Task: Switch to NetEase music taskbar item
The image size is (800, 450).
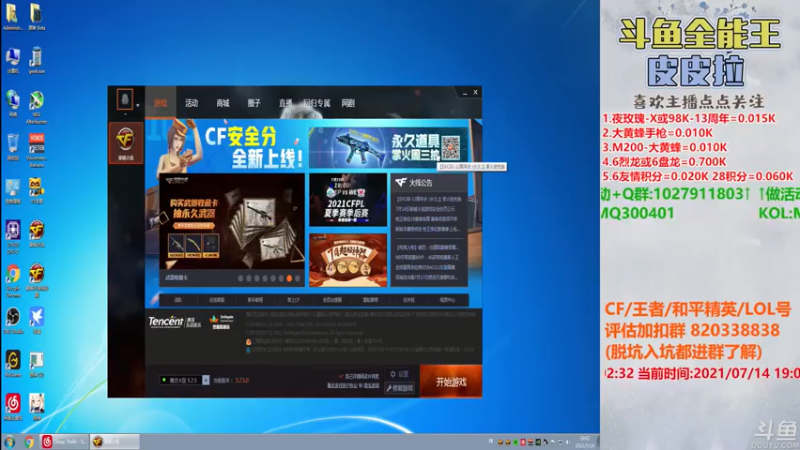Action: pos(64,442)
